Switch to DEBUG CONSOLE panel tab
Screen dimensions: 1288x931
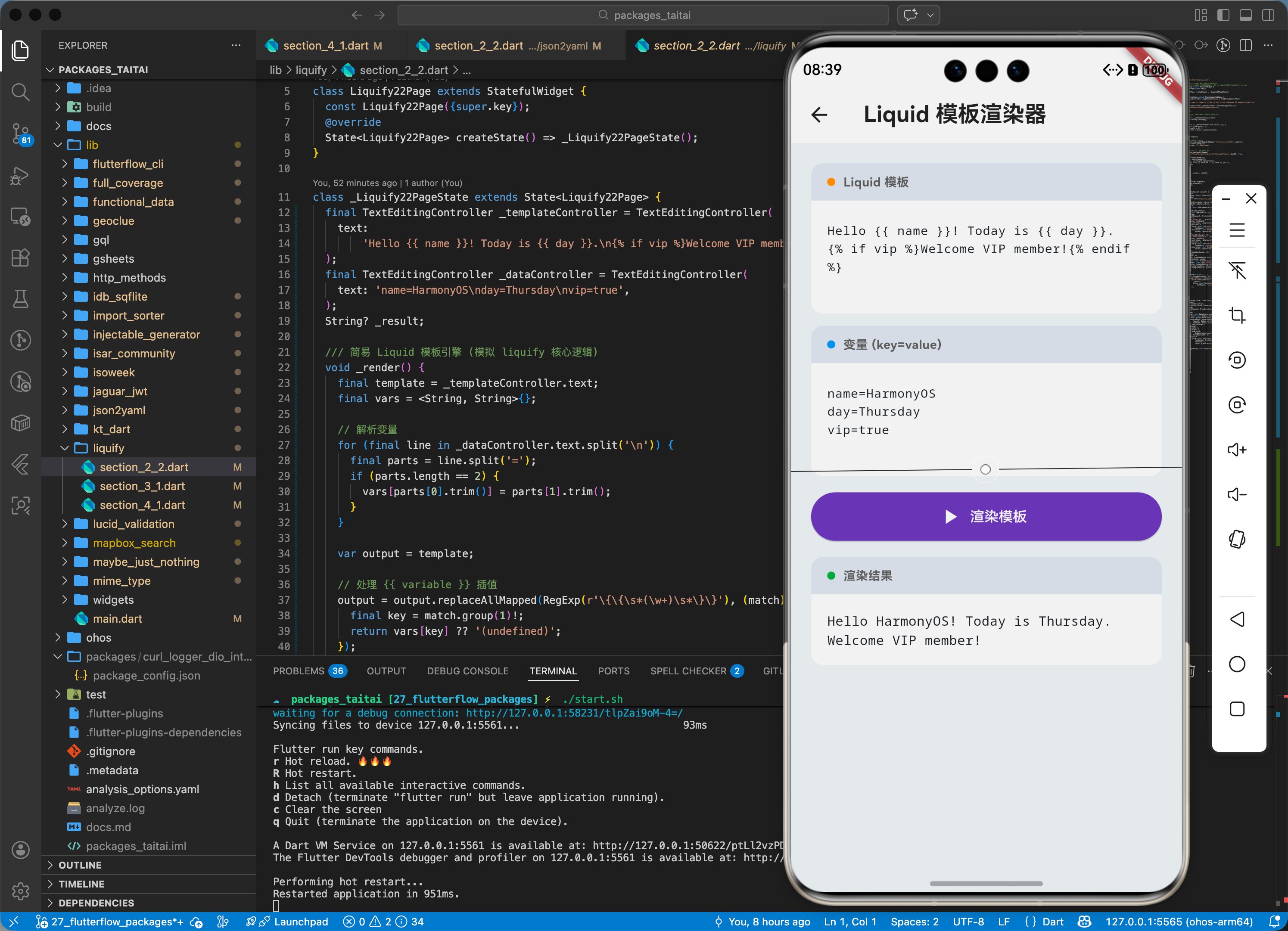click(467, 671)
